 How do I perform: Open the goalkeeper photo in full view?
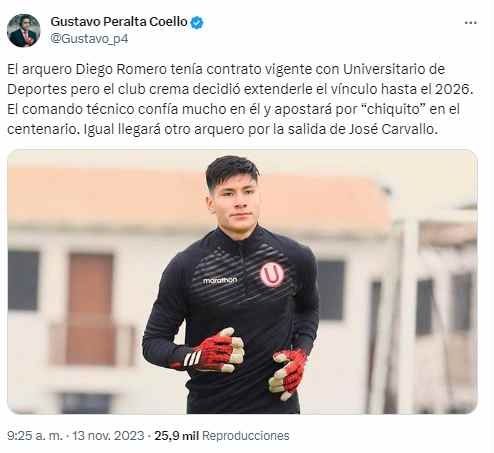pos(242,282)
